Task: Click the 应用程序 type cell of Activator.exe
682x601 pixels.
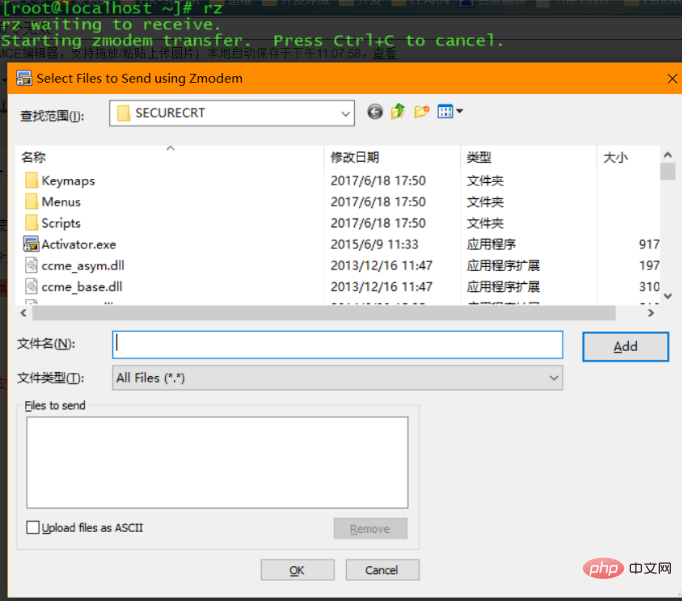Action: (x=491, y=244)
